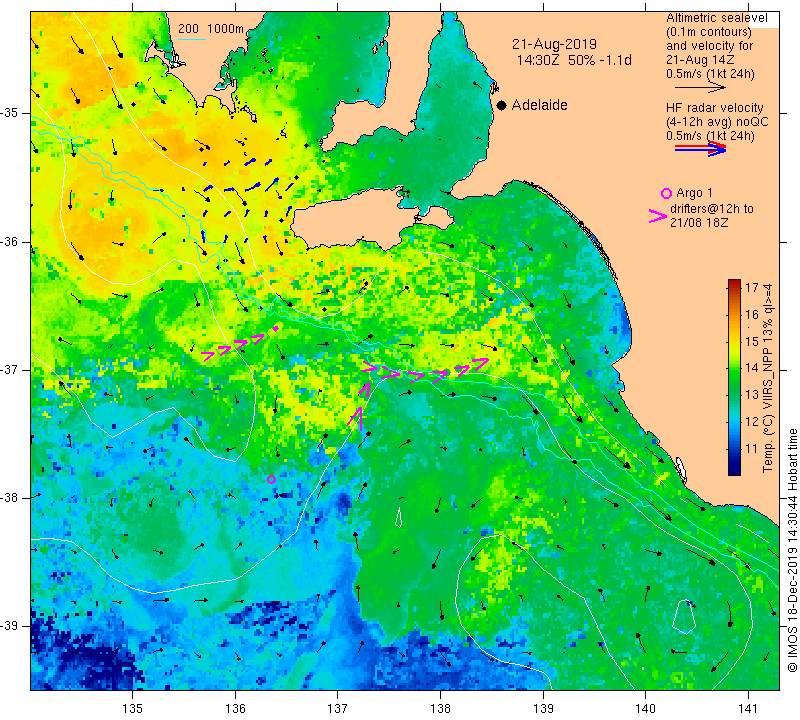
Task: Click the text 14:30Z 50% -1.1d
Action: point(574,60)
